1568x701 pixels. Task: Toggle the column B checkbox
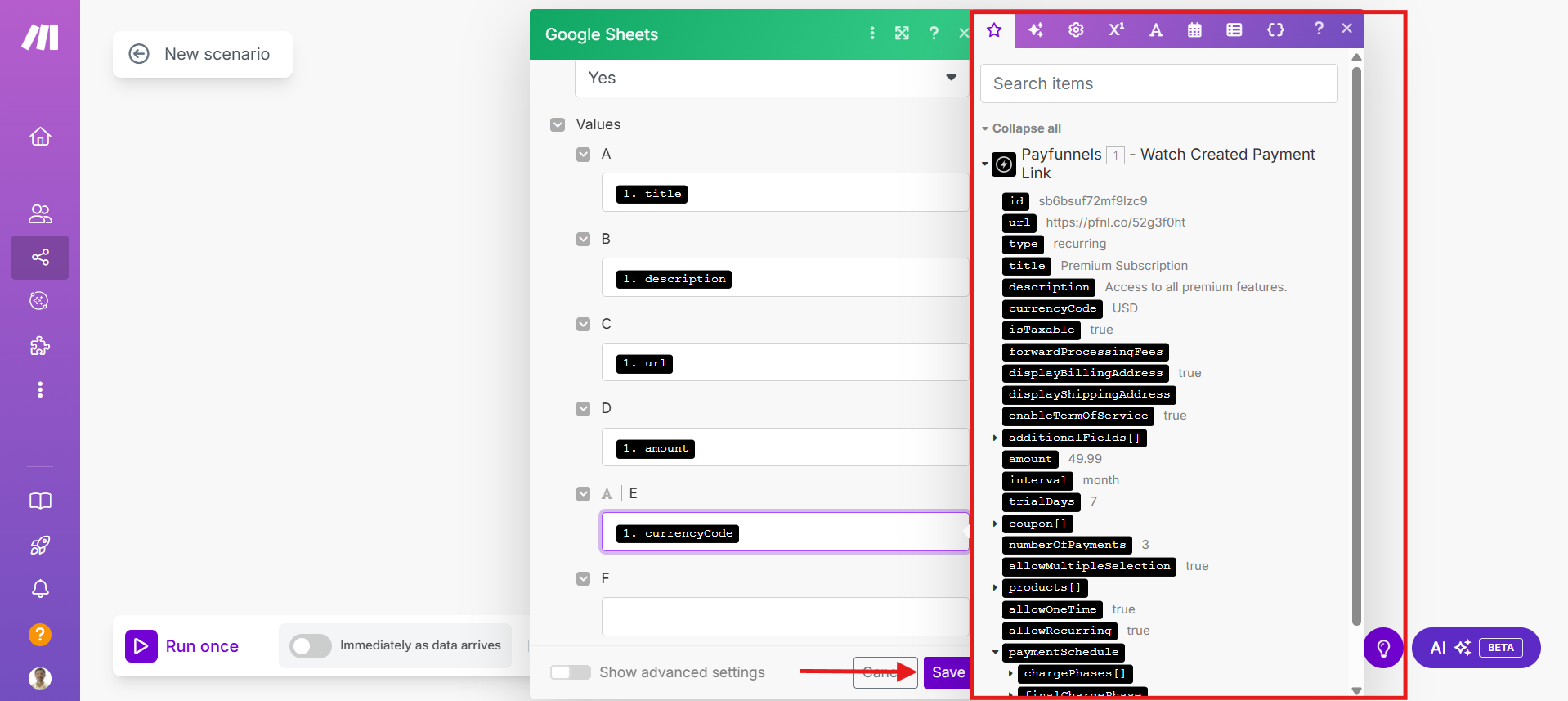click(x=583, y=240)
